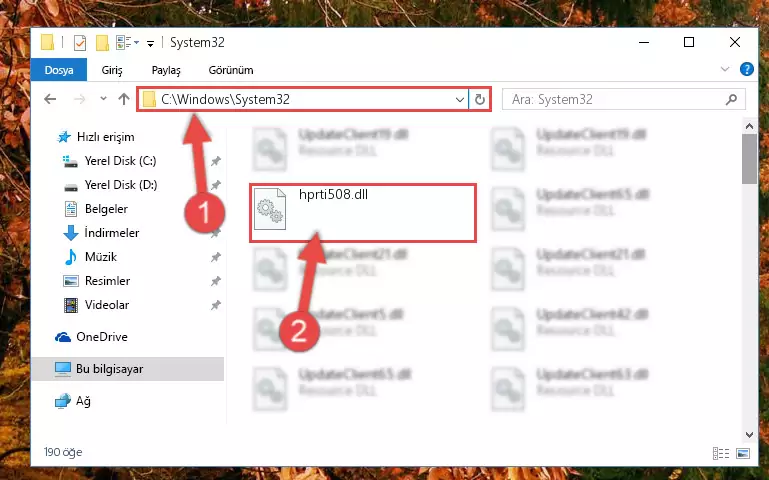
Task: Maximize the System32 window
Action: (689, 42)
